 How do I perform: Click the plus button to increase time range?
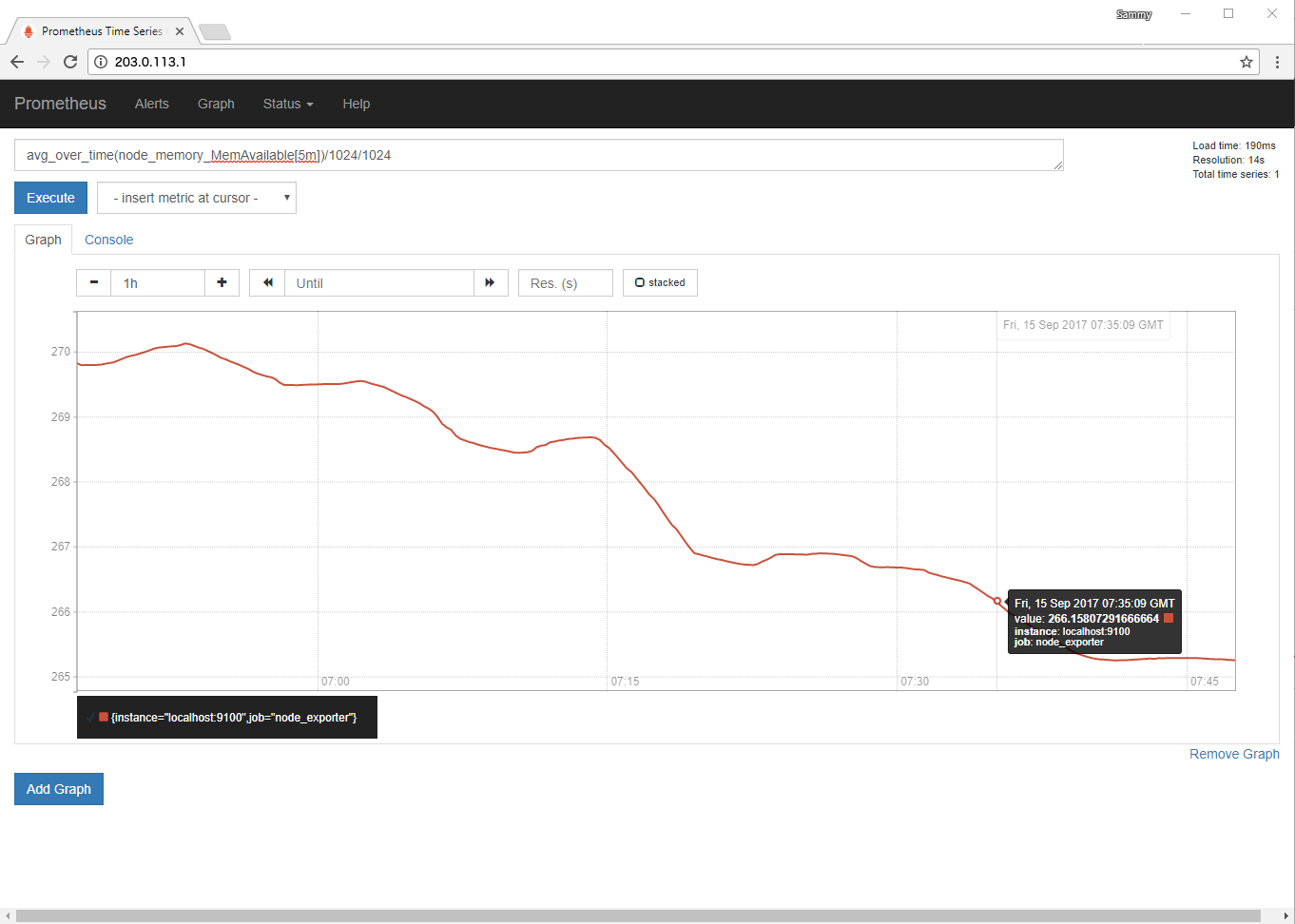[x=222, y=283]
